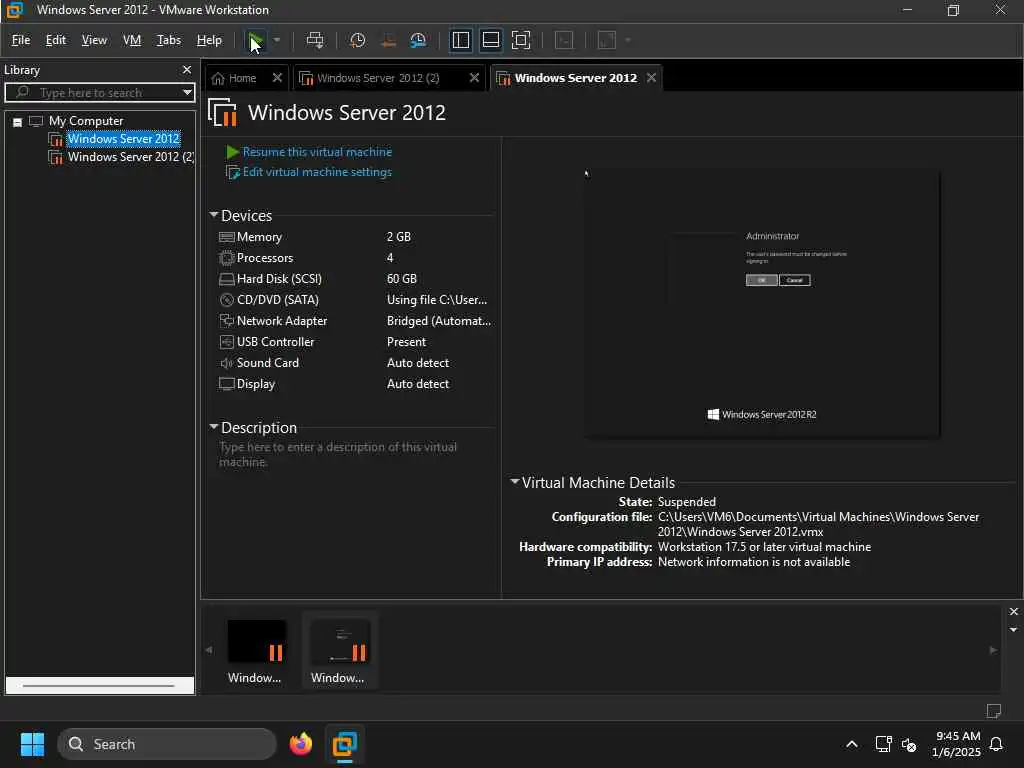The width and height of the screenshot is (1024, 768).
Task: Toggle the thumbnail bar view button
Action: tap(490, 40)
